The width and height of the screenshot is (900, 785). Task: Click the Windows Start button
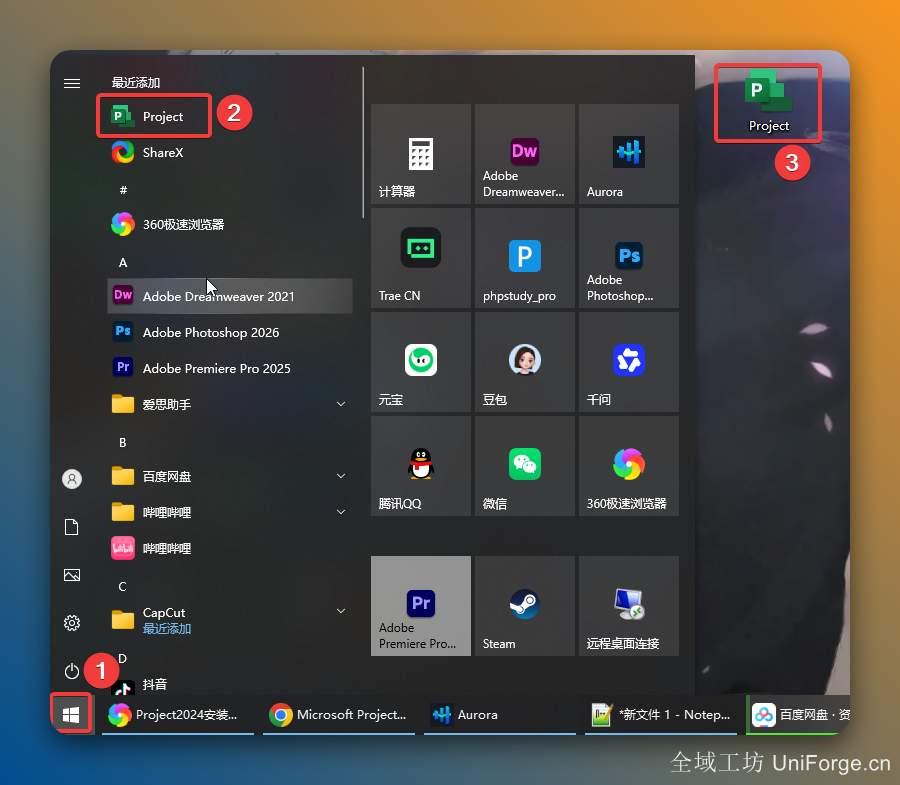[x=71, y=714]
